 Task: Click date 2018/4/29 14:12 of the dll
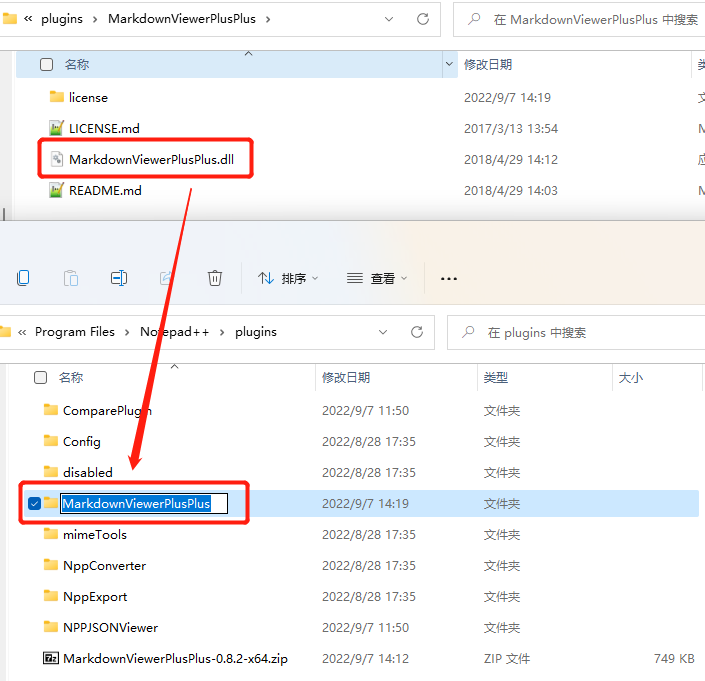(511, 160)
